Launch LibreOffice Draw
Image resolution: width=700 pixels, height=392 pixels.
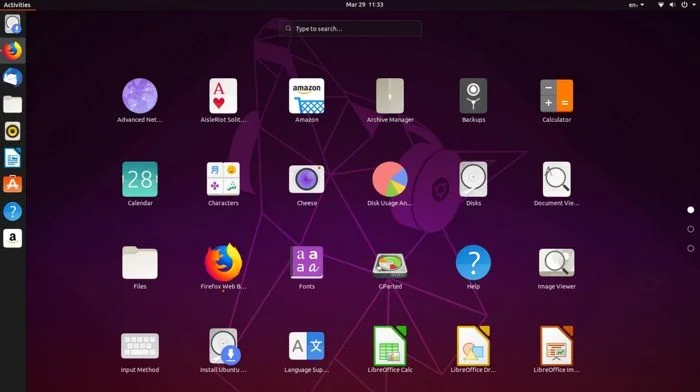tap(473, 346)
